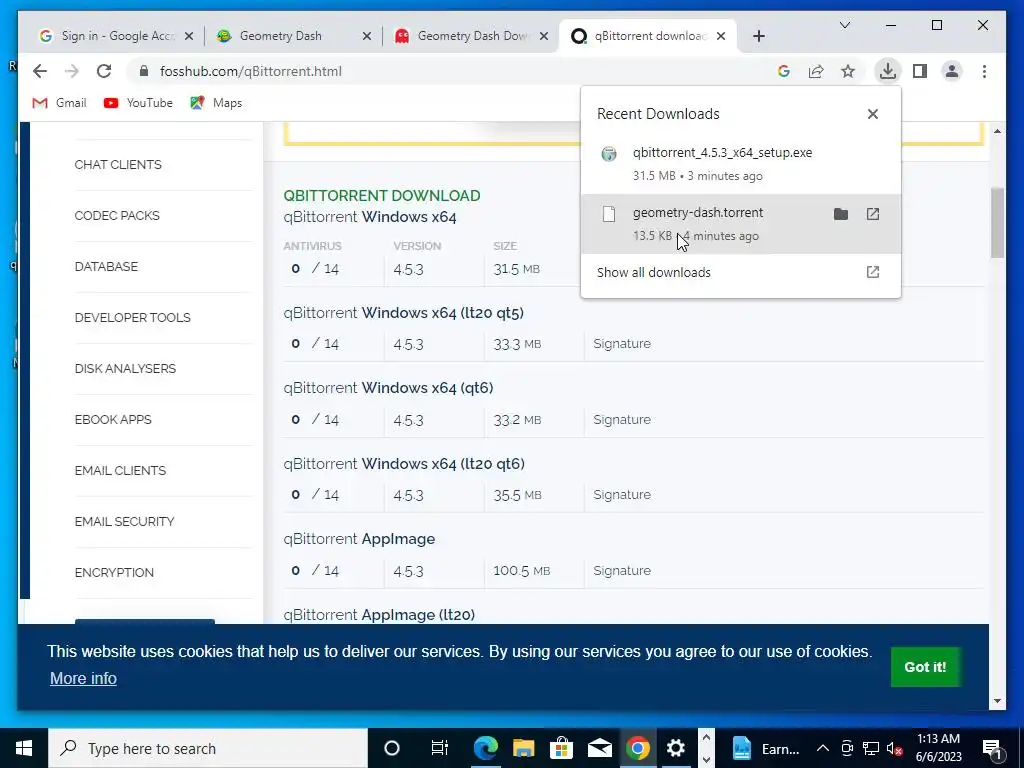Click the address bar URL
The image size is (1024, 768).
pos(251,71)
